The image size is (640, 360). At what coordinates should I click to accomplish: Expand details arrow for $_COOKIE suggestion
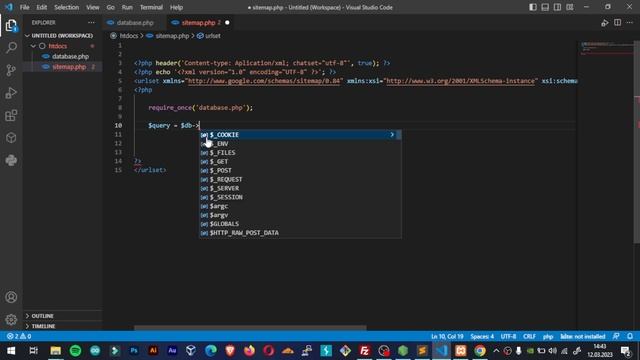point(392,135)
